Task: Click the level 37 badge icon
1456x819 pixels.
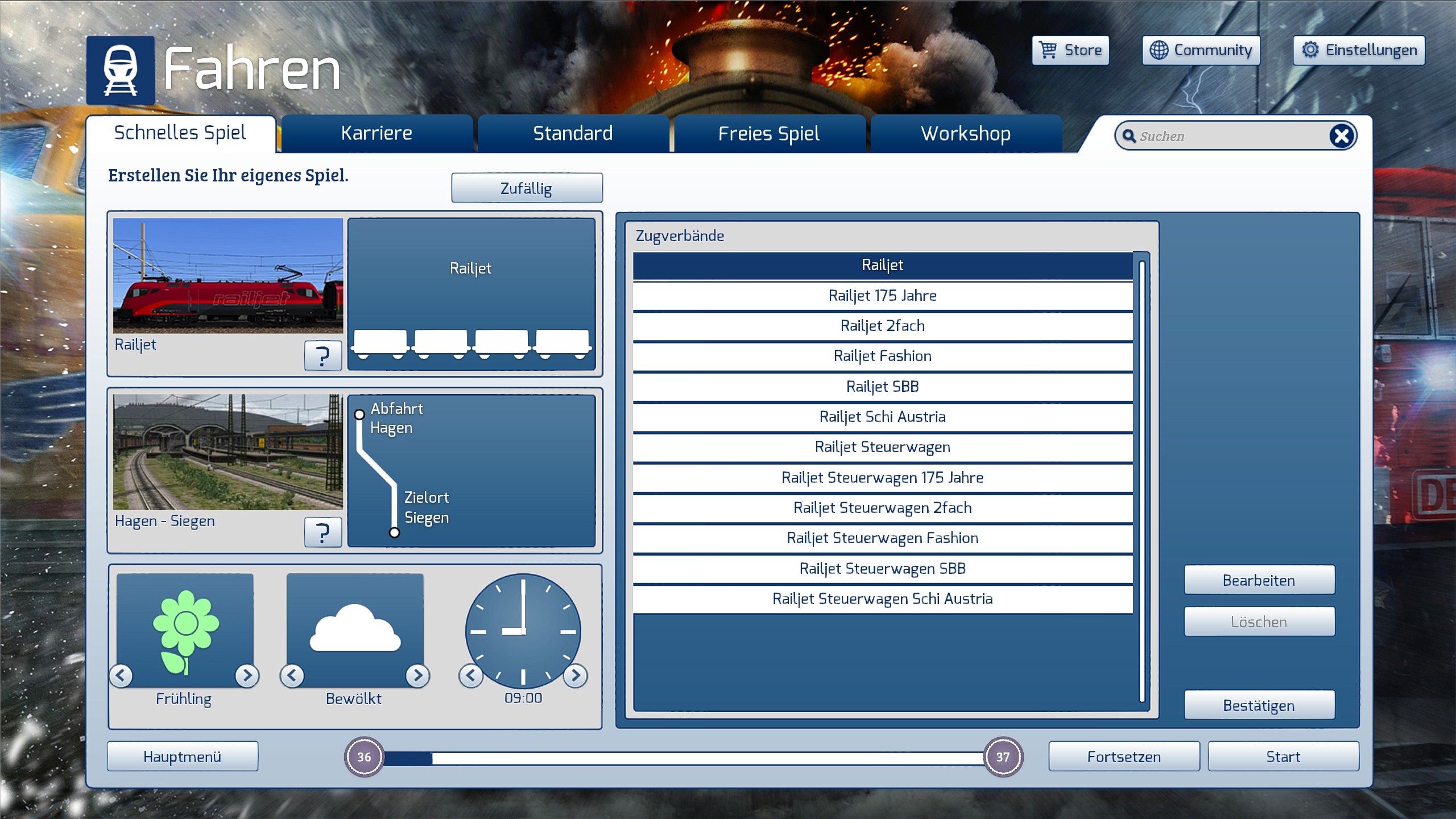Action: 1003,757
